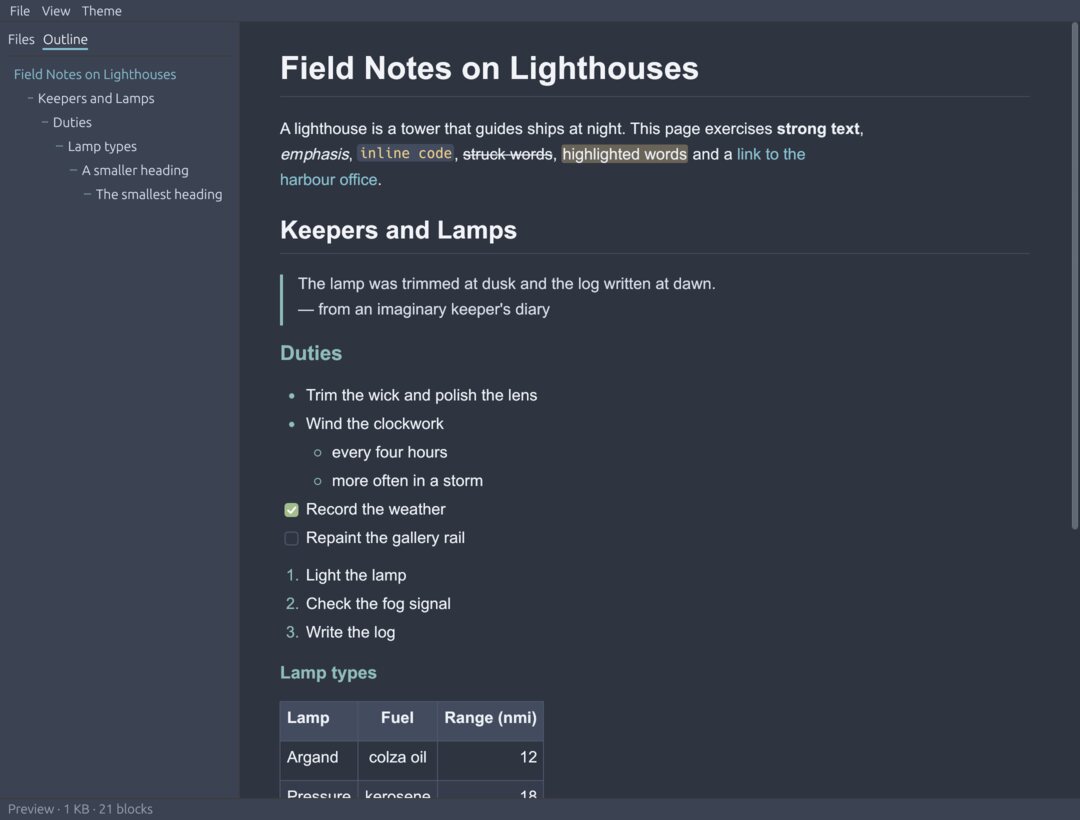Screen dimensions: 1080x820
Task: Go to Duties in the outline
Action: [x=72, y=123]
